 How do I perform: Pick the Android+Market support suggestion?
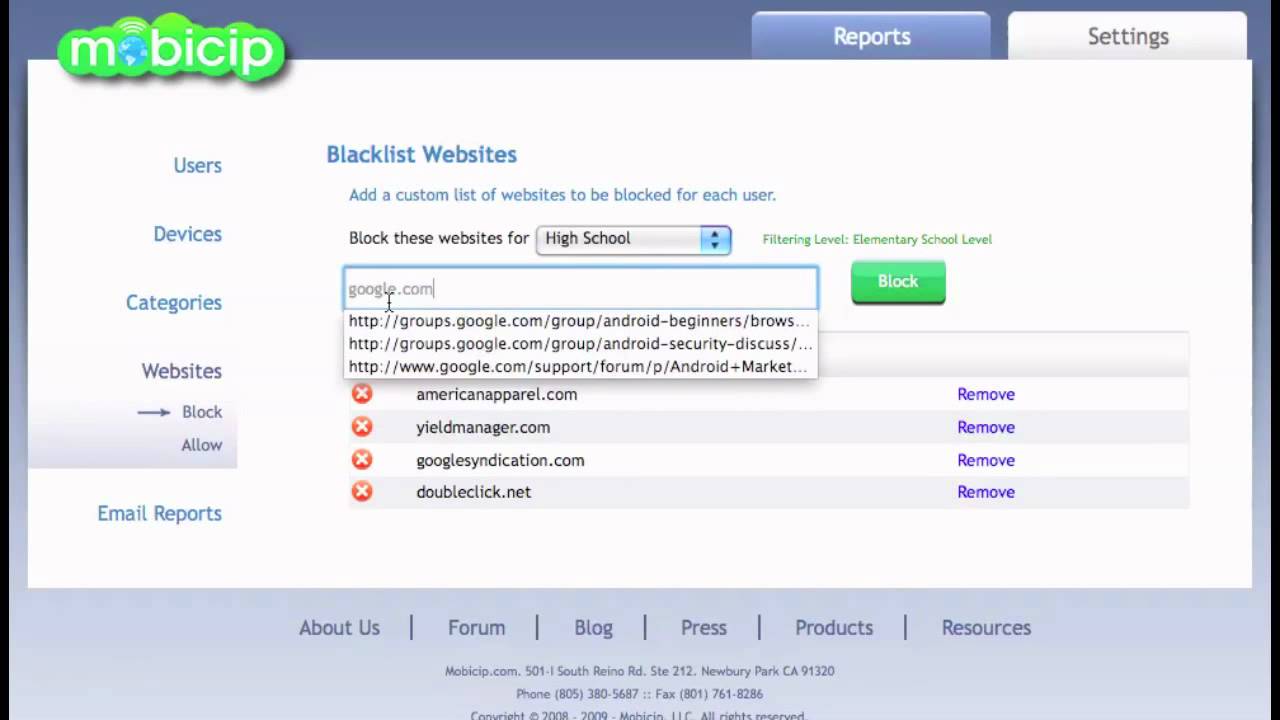tap(577, 367)
